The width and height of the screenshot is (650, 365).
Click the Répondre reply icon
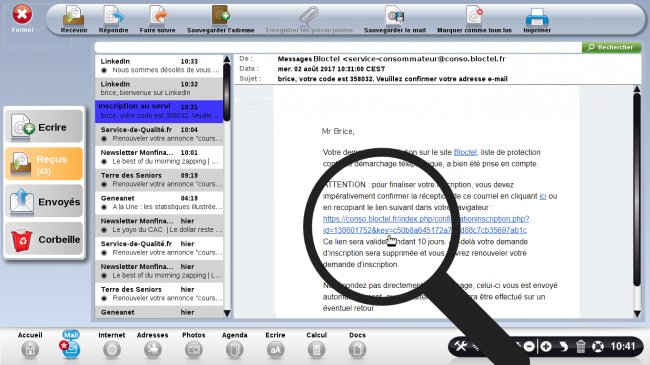point(113,17)
